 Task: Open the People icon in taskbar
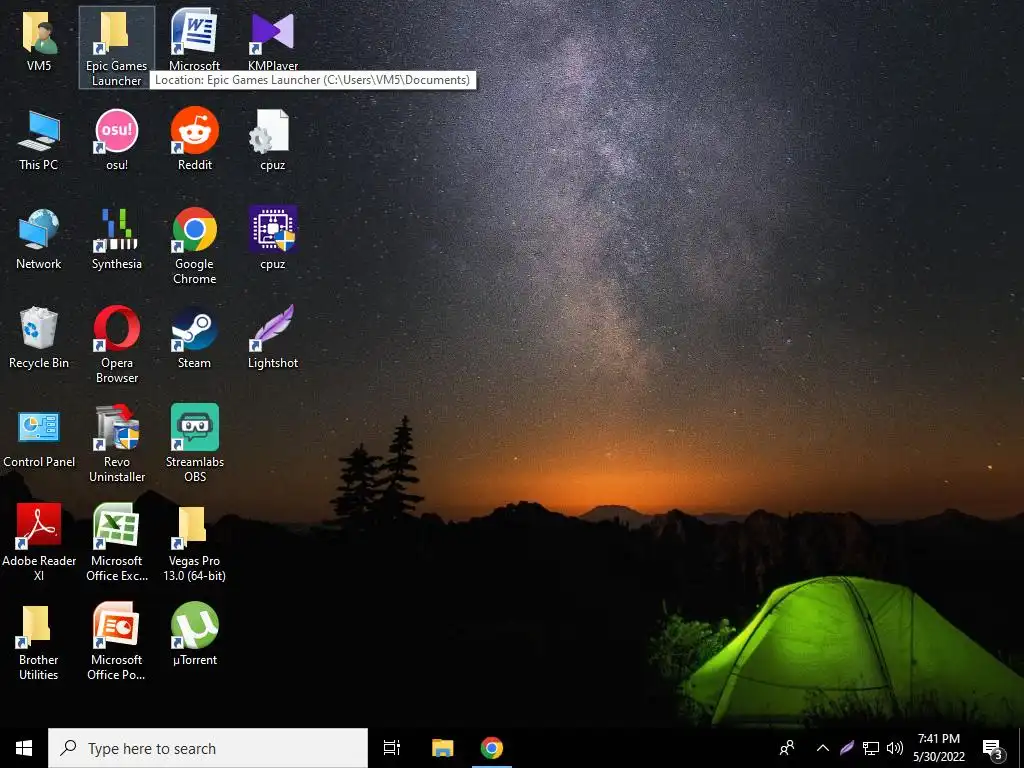[787, 748]
